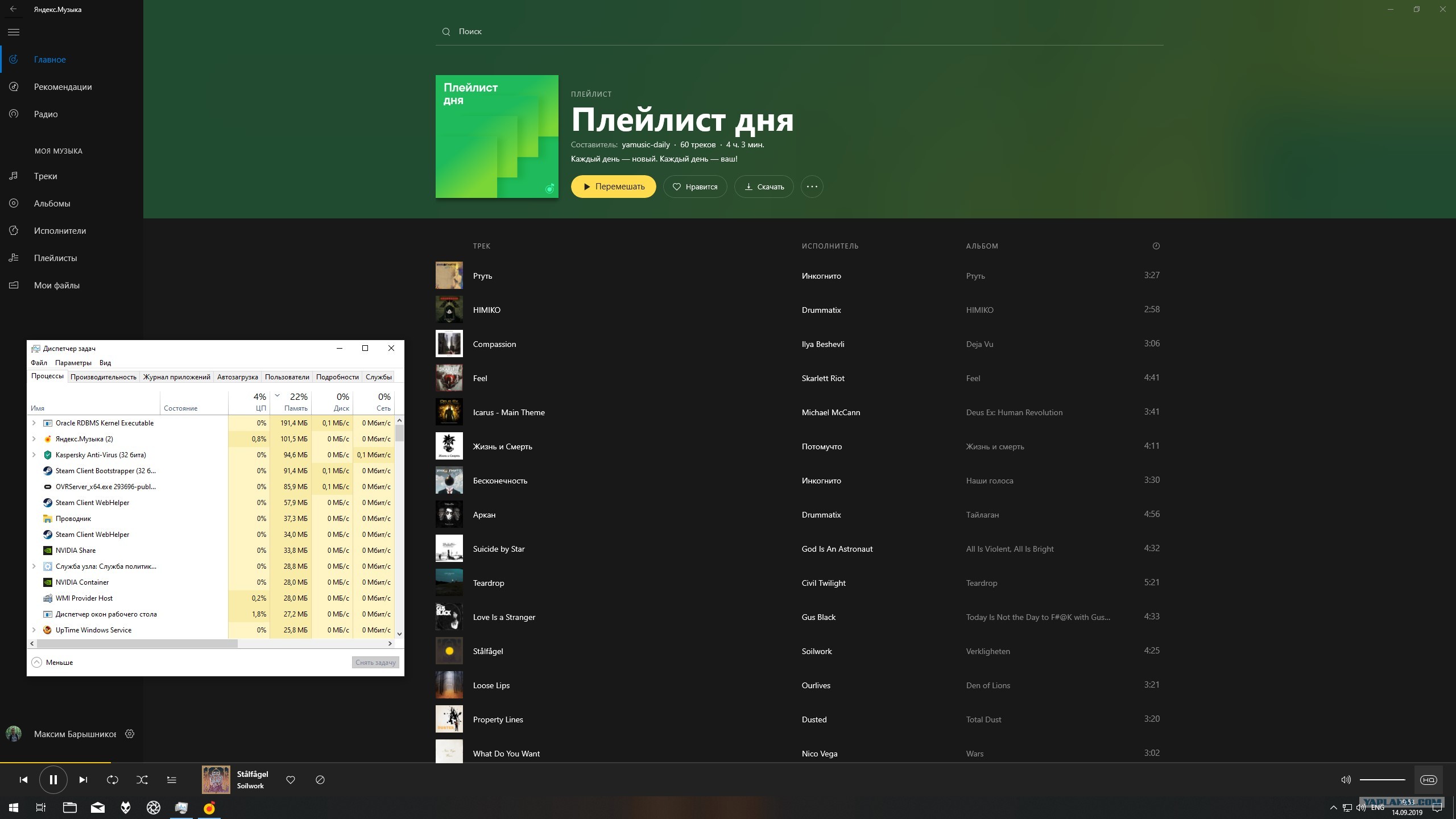Image resolution: width=1456 pixels, height=819 pixels.
Task: Expand Служба узла process group
Action: [34, 566]
